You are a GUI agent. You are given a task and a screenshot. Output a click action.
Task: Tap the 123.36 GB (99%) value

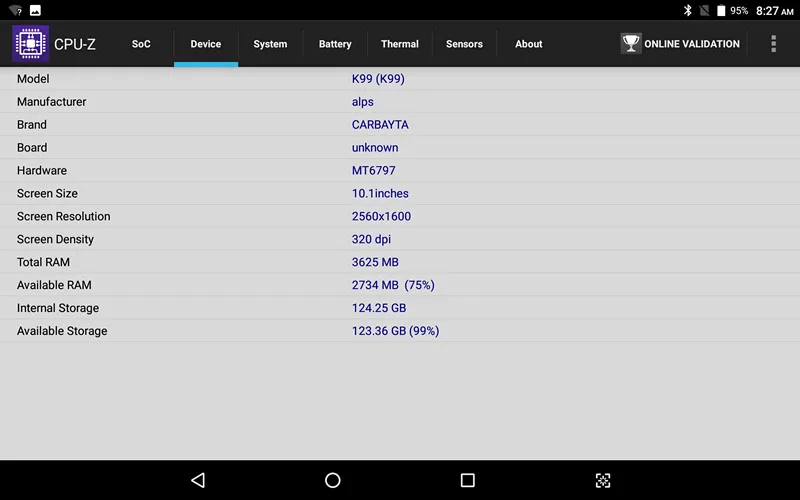[395, 331]
